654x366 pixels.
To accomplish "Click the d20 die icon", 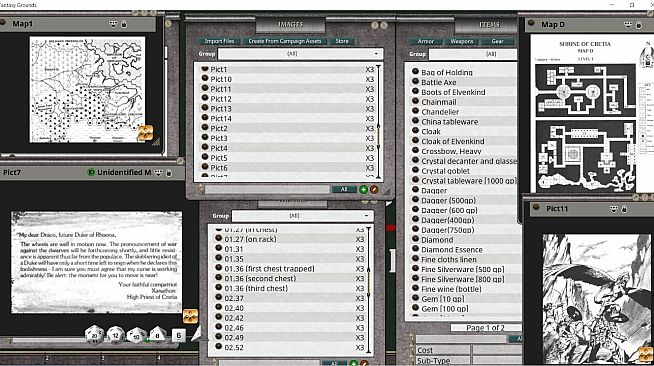I will [94, 334].
